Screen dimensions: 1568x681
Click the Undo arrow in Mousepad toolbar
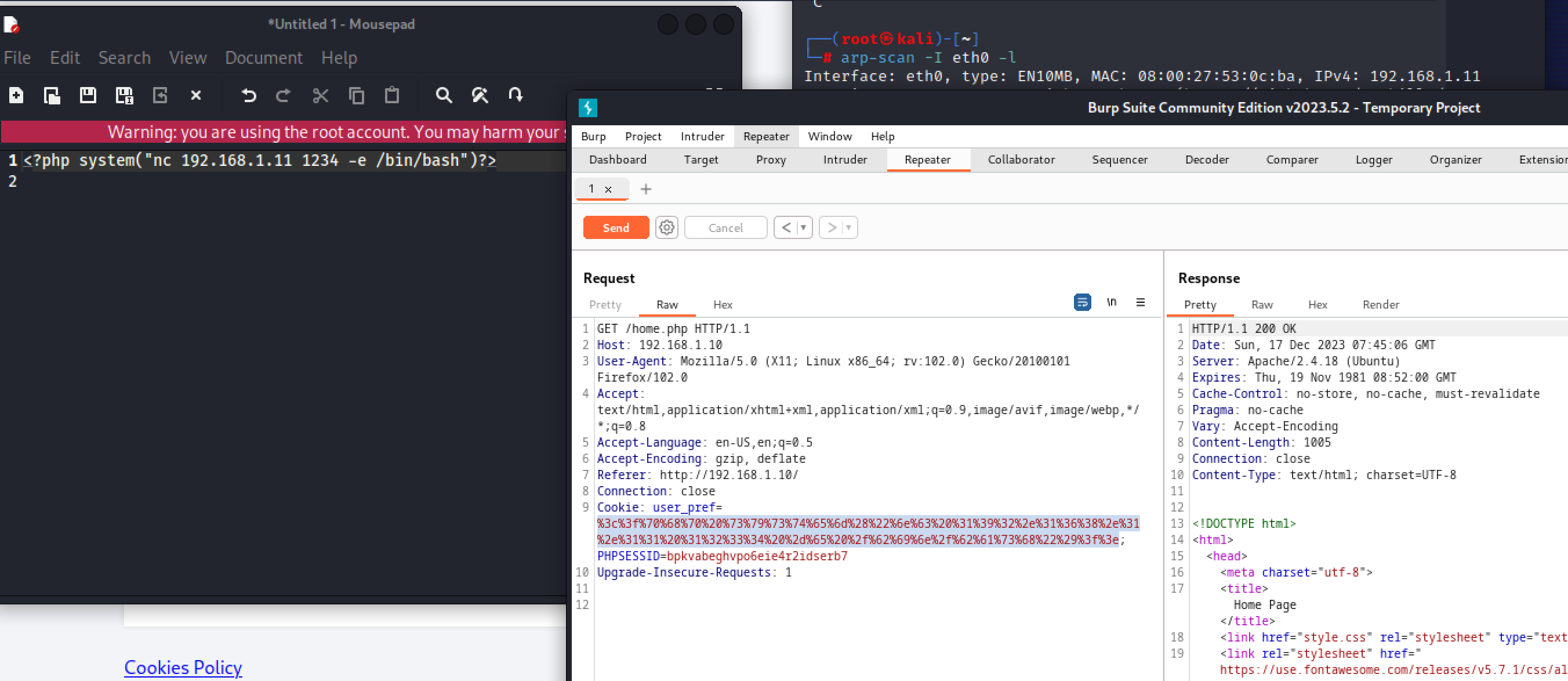(248, 95)
